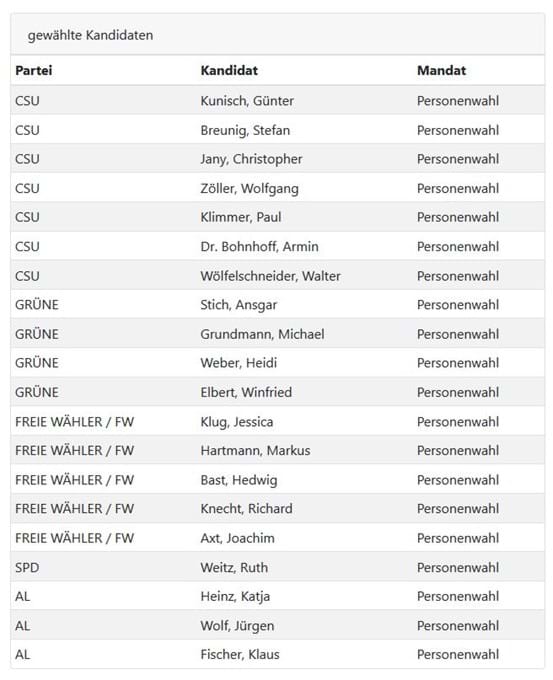Click on Weber, Heidi
This screenshot has width=553, height=680.
[x=239, y=363]
